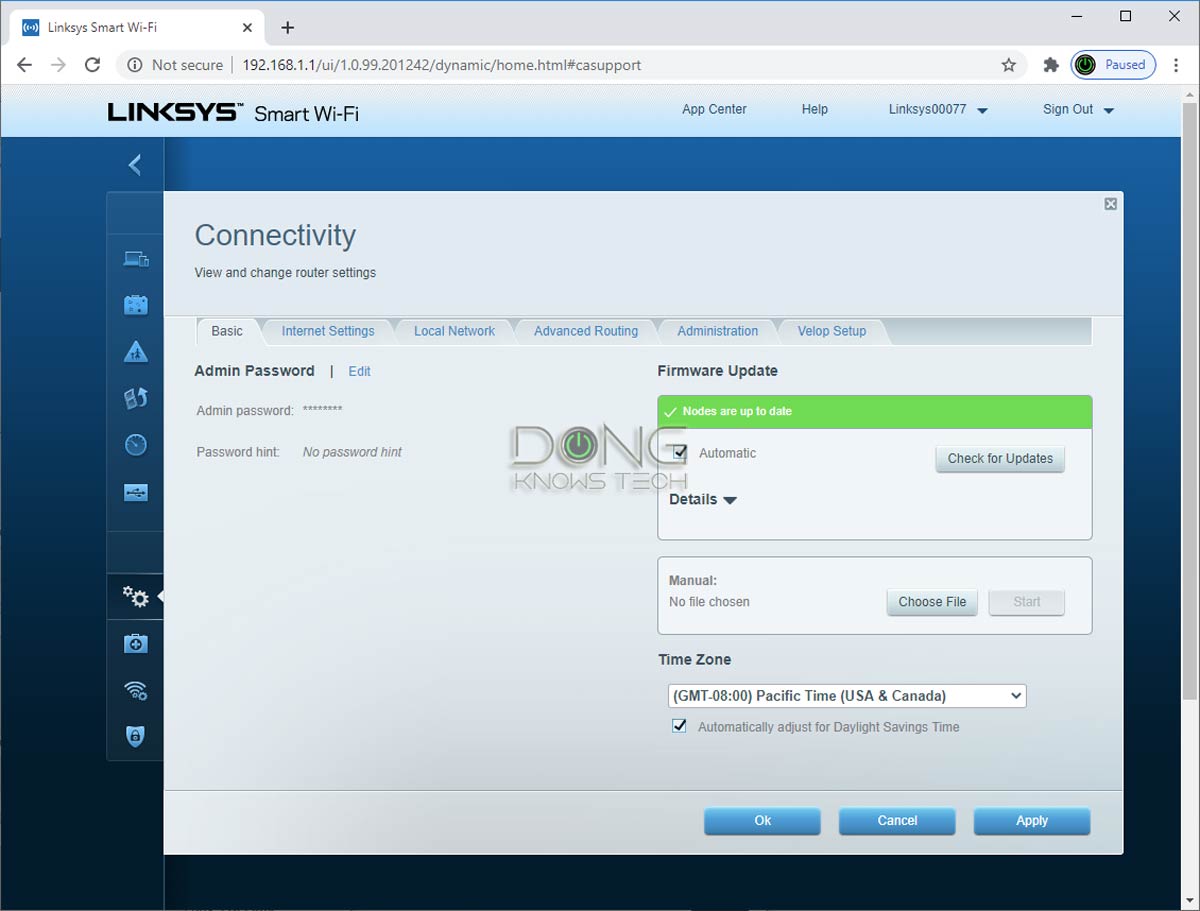Collapse the sidebar with the left arrow
Screen dimensions: 1200x911
(135, 165)
